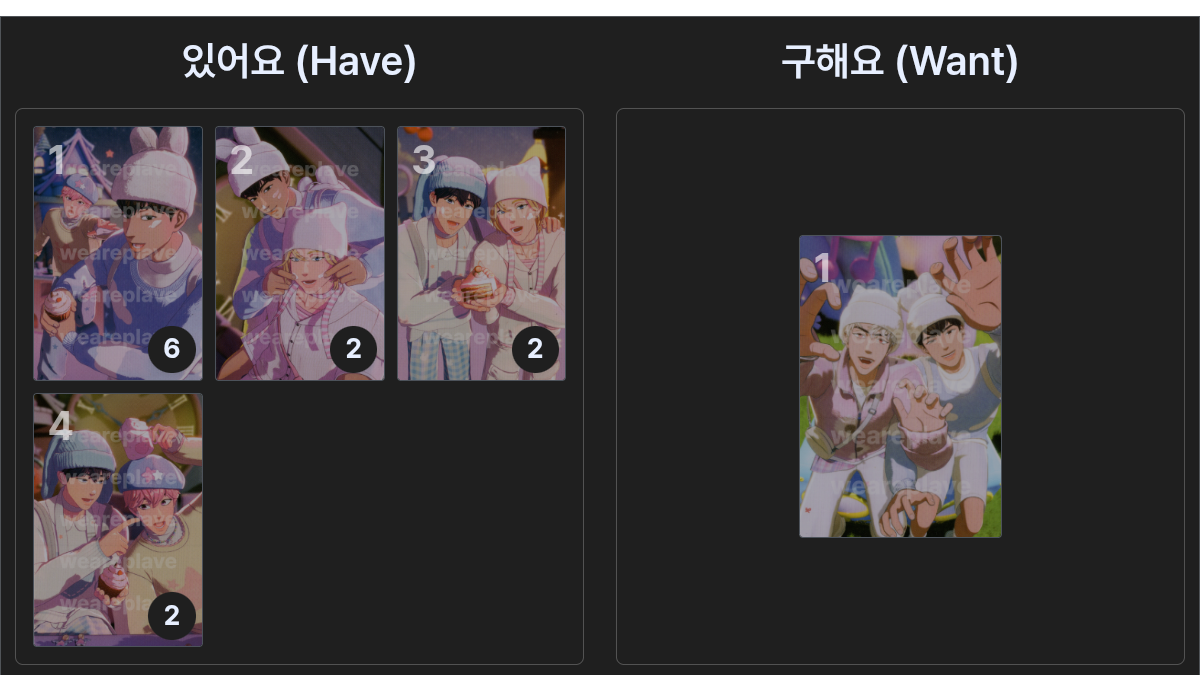Click the quantity badge on Have card 3
Screen dimensions: 1200x675
click(536, 349)
